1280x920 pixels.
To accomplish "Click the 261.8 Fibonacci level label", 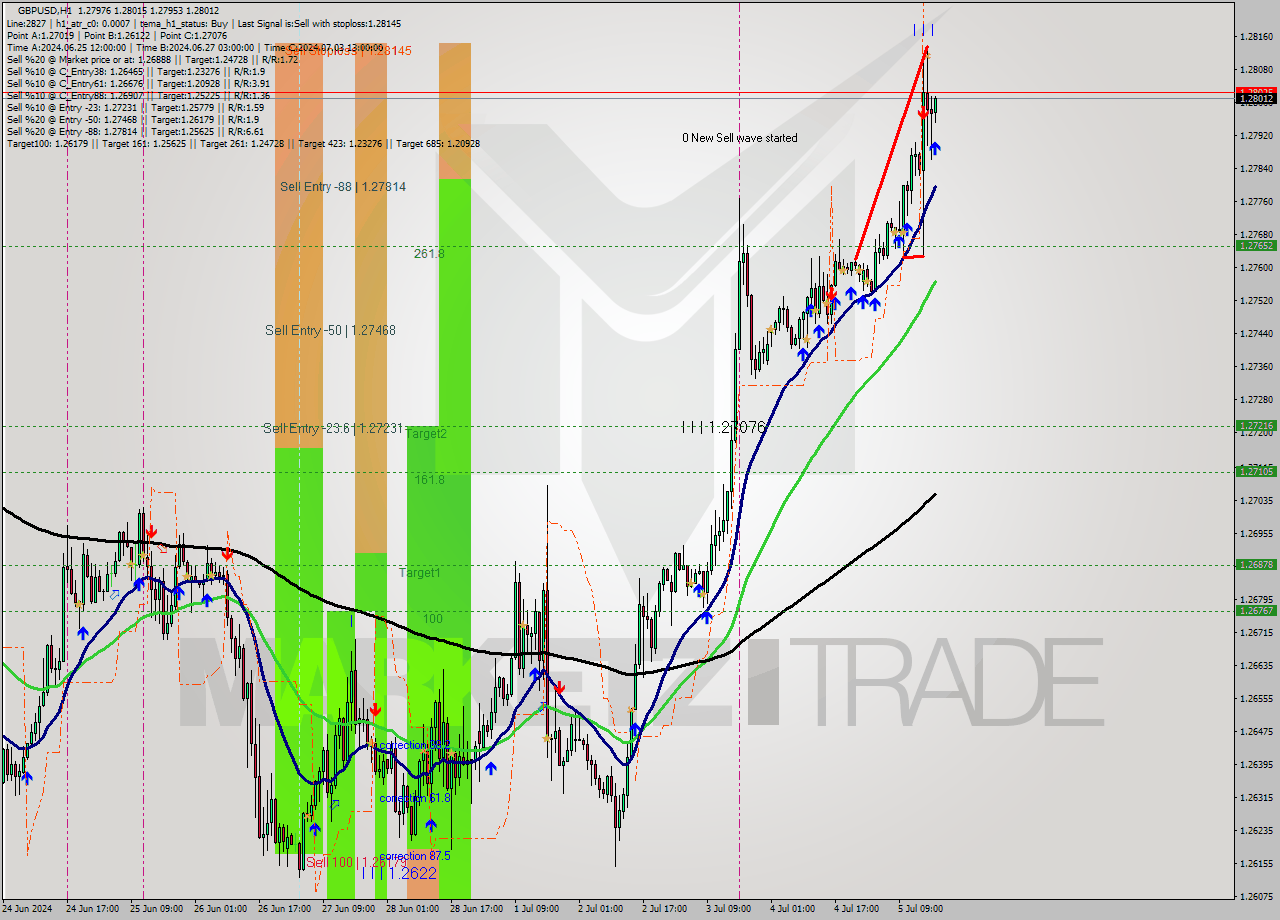I will coord(429,254).
